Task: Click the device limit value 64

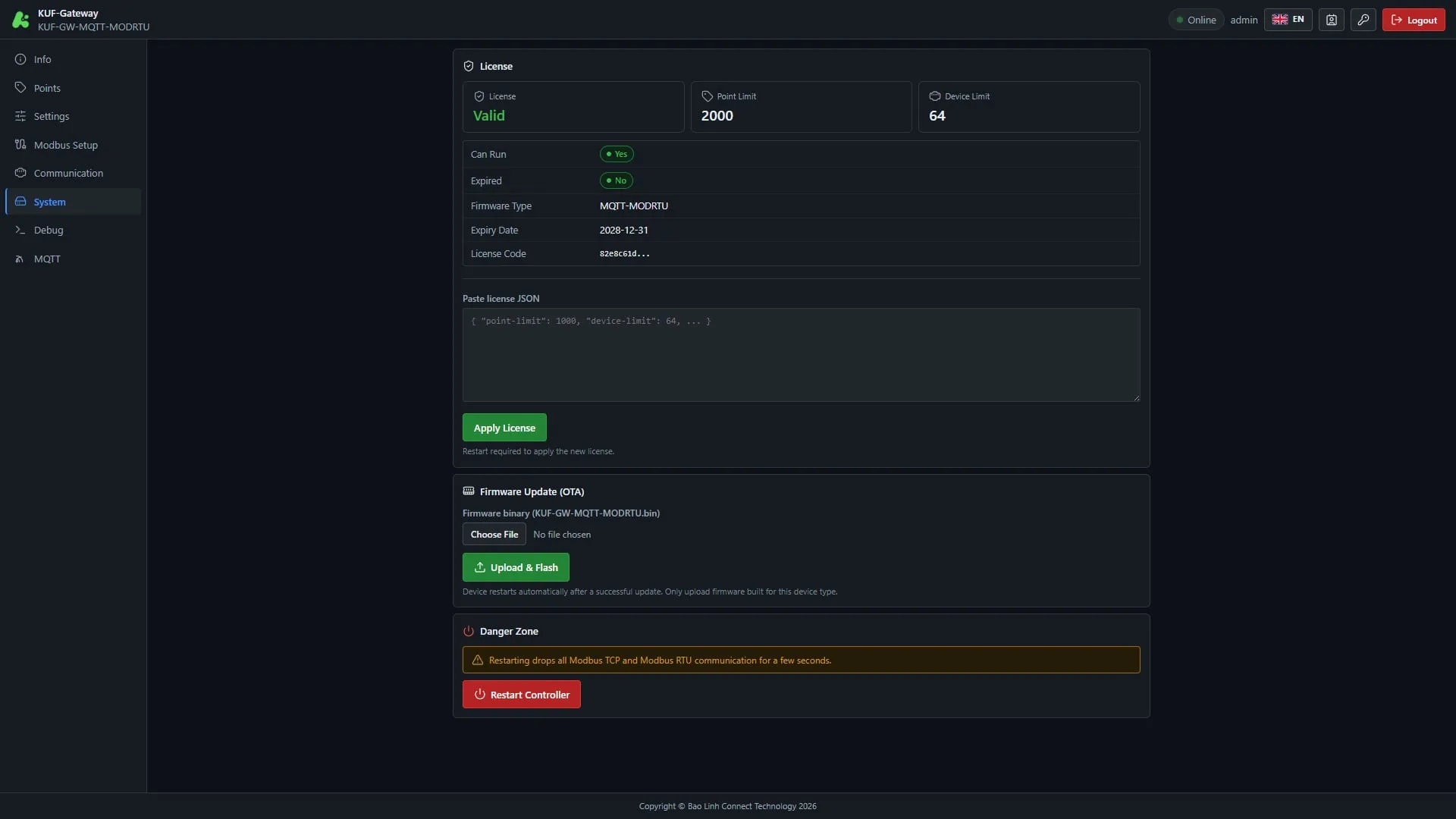Action: pos(937,115)
